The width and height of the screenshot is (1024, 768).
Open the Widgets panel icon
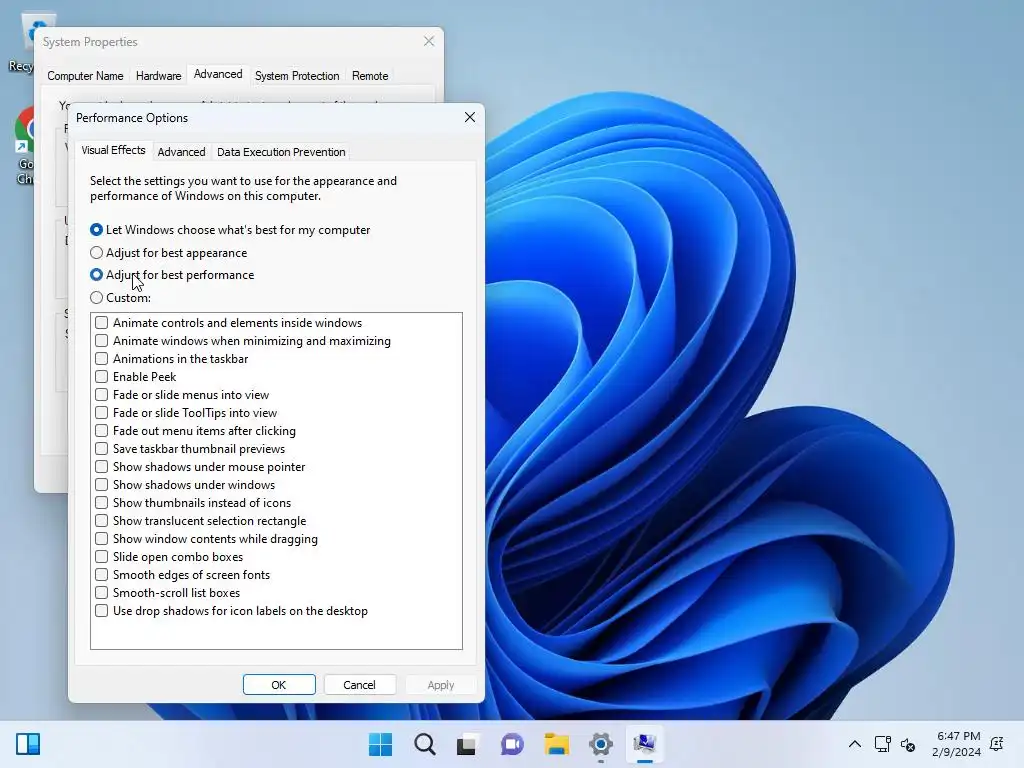(x=28, y=744)
